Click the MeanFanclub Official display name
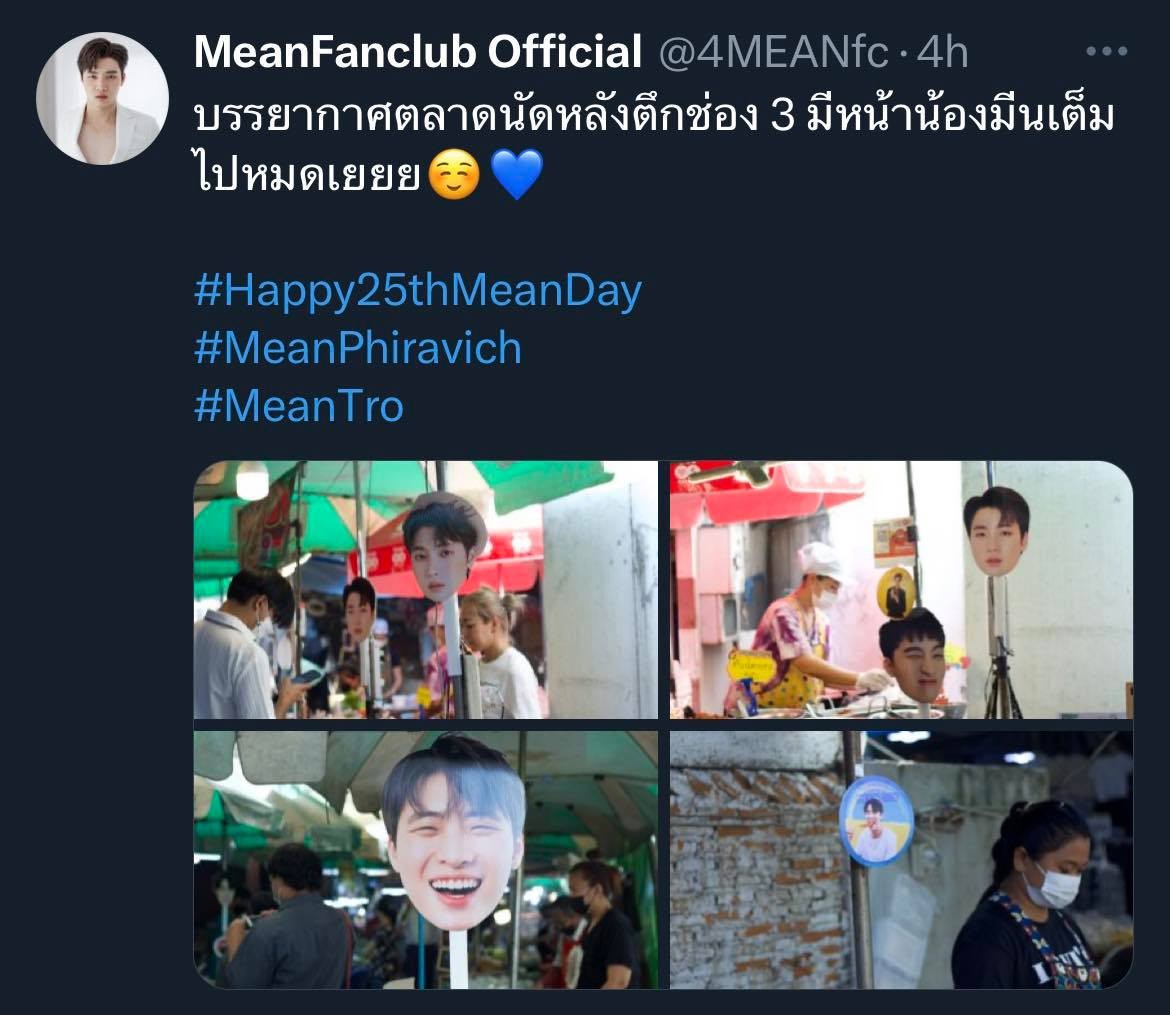This screenshot has height=1015, width=1170. [x=418, y=51]
